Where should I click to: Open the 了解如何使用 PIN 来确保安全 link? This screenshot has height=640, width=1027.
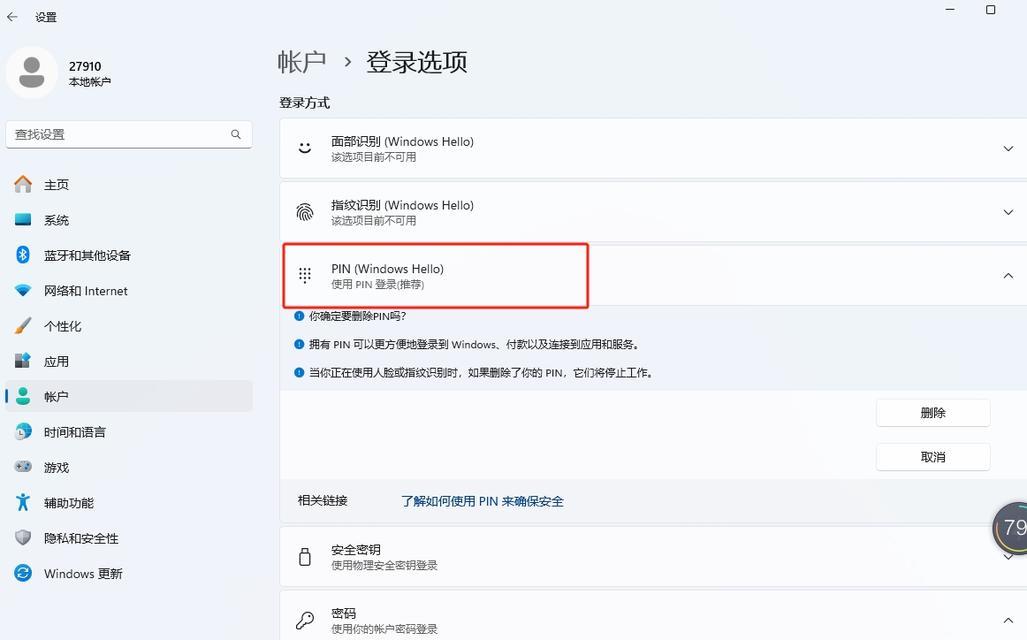(x=482, y=501)
